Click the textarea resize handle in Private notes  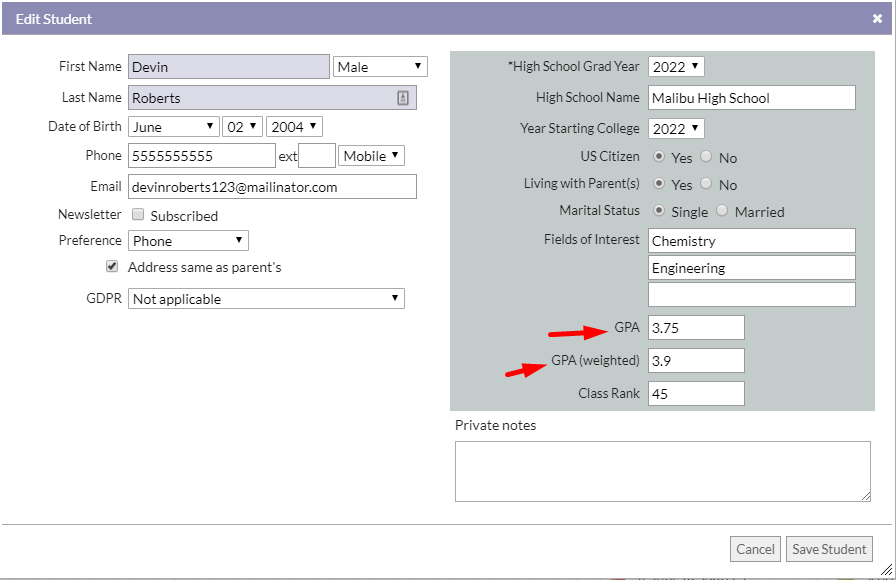point(866,496)
